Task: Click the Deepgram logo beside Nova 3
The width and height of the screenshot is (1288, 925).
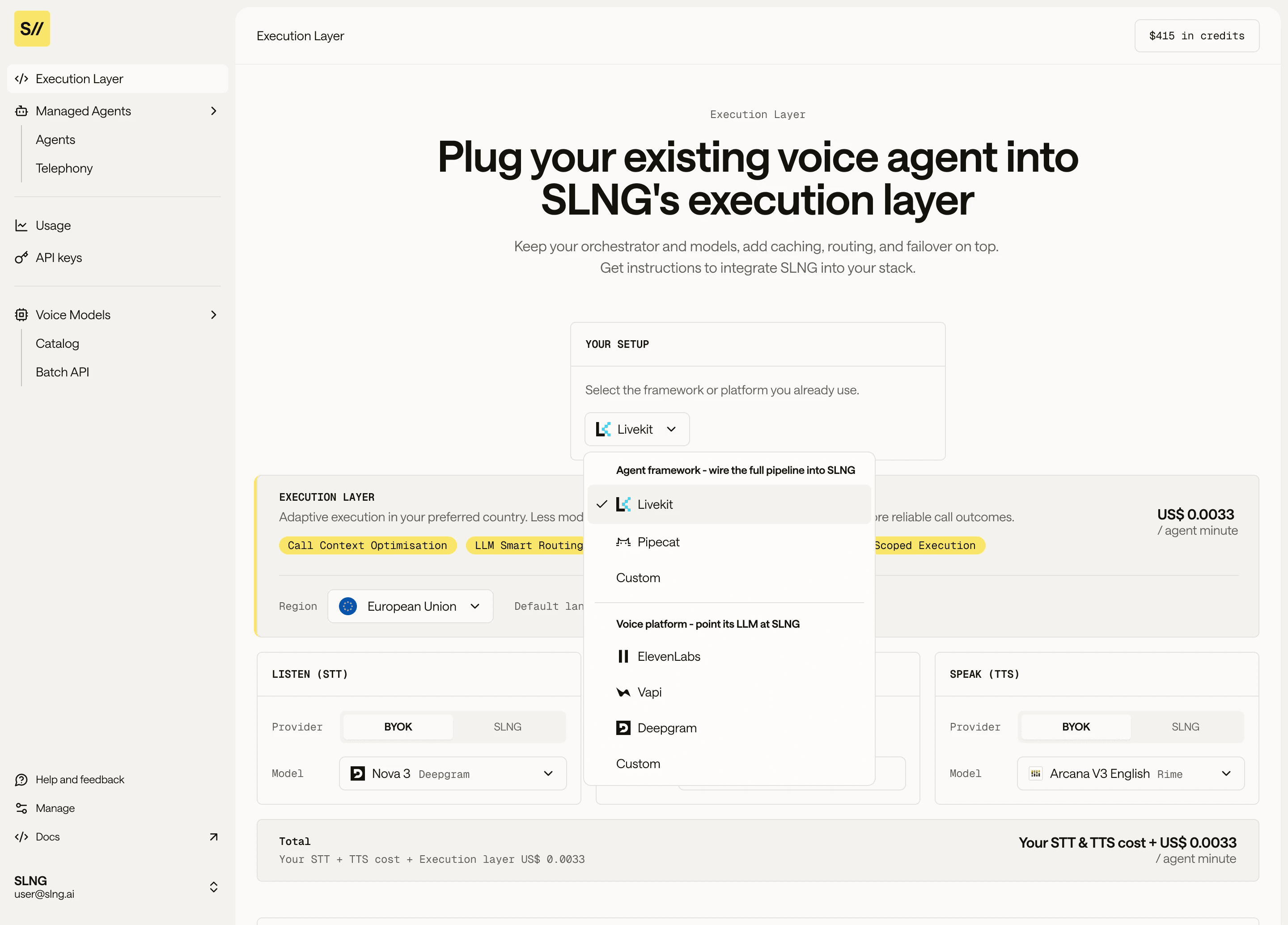Action: pos(358,773)
